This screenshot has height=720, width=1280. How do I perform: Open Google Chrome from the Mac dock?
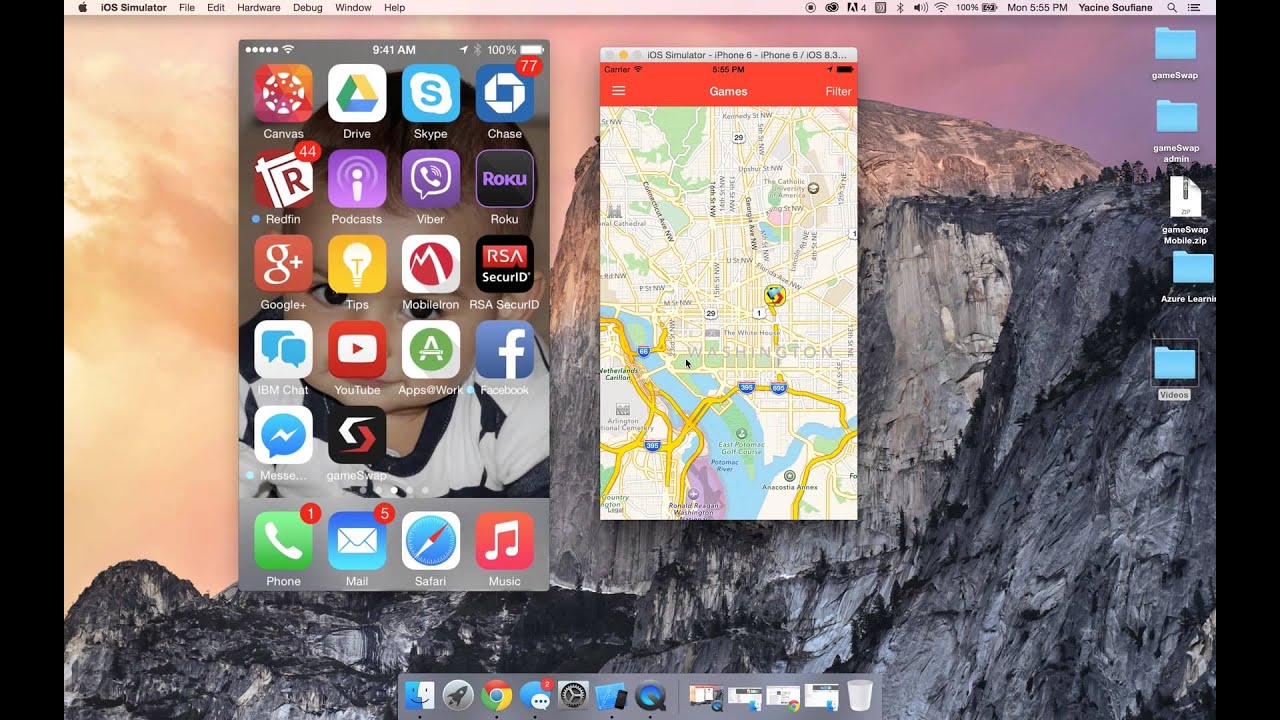[x=497, y=696]
